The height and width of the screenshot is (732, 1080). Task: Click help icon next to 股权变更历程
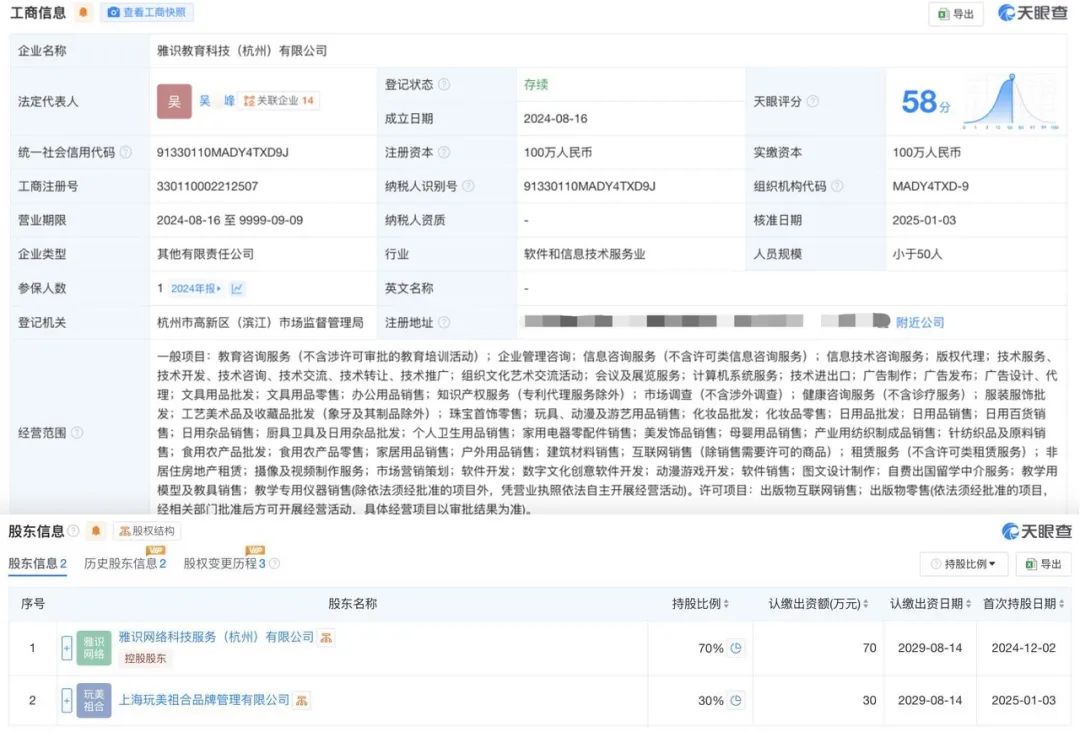(x=274, y=563)
